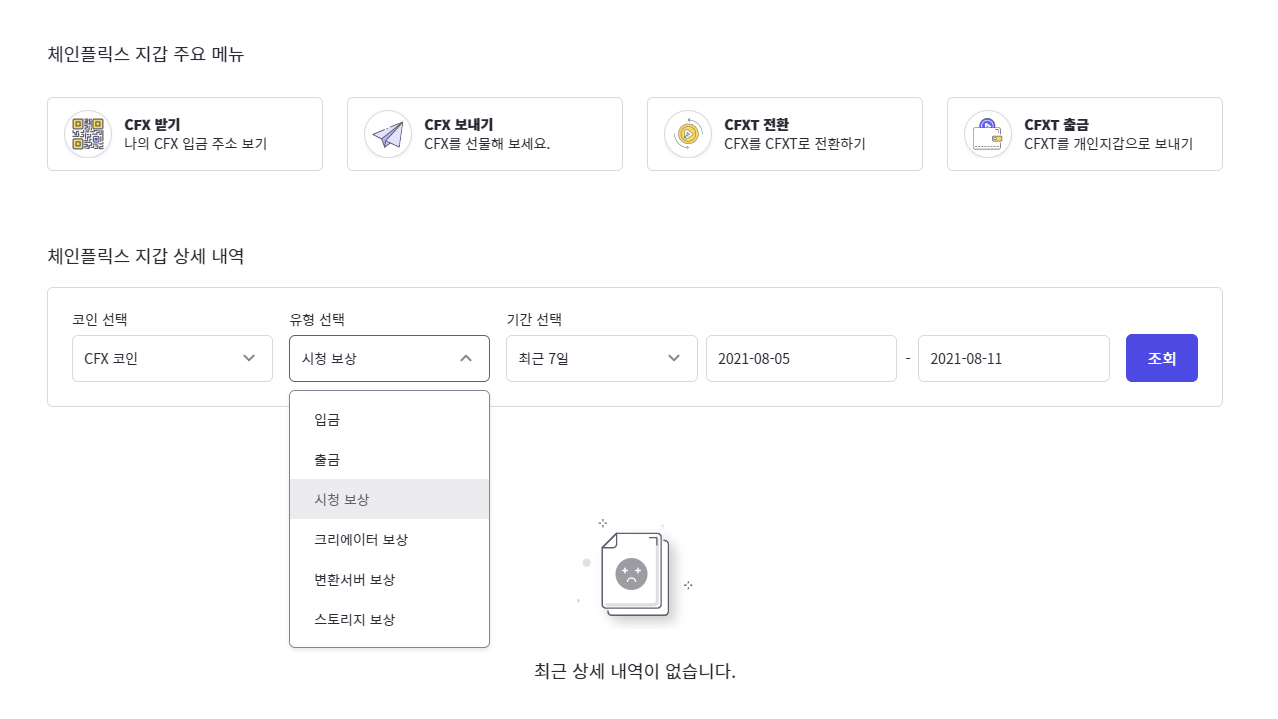
Task: Open the CFX 받기 menu card
Action: click(x=185, y=134)
